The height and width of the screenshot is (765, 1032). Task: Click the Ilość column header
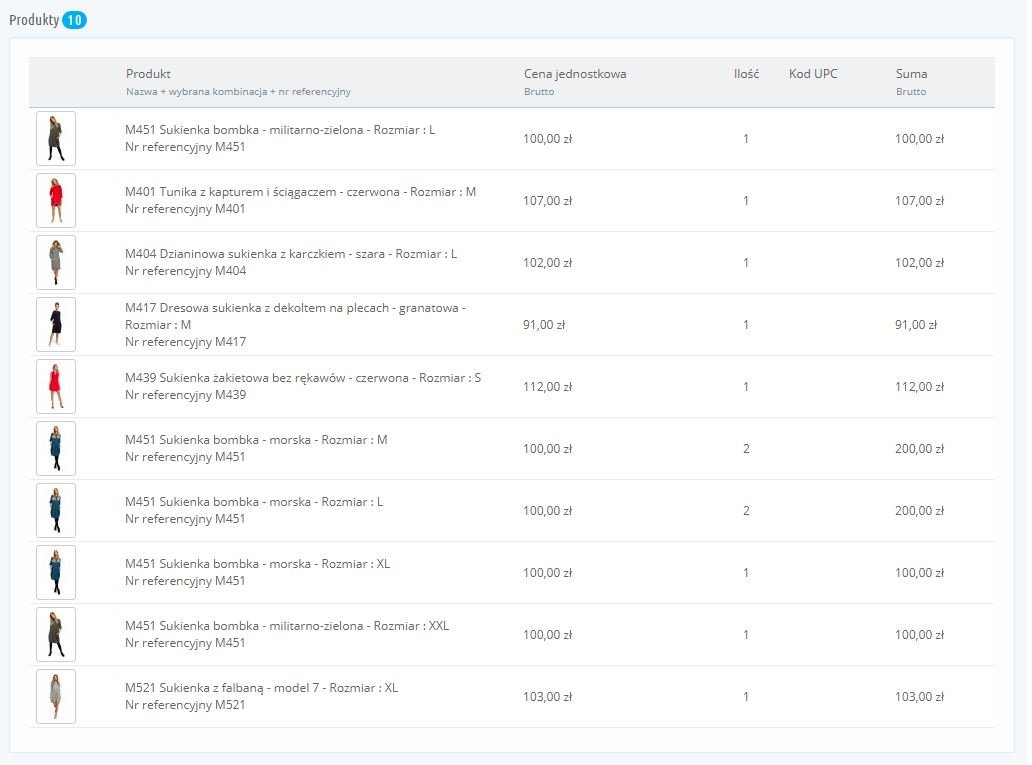[x=746, y=74]
